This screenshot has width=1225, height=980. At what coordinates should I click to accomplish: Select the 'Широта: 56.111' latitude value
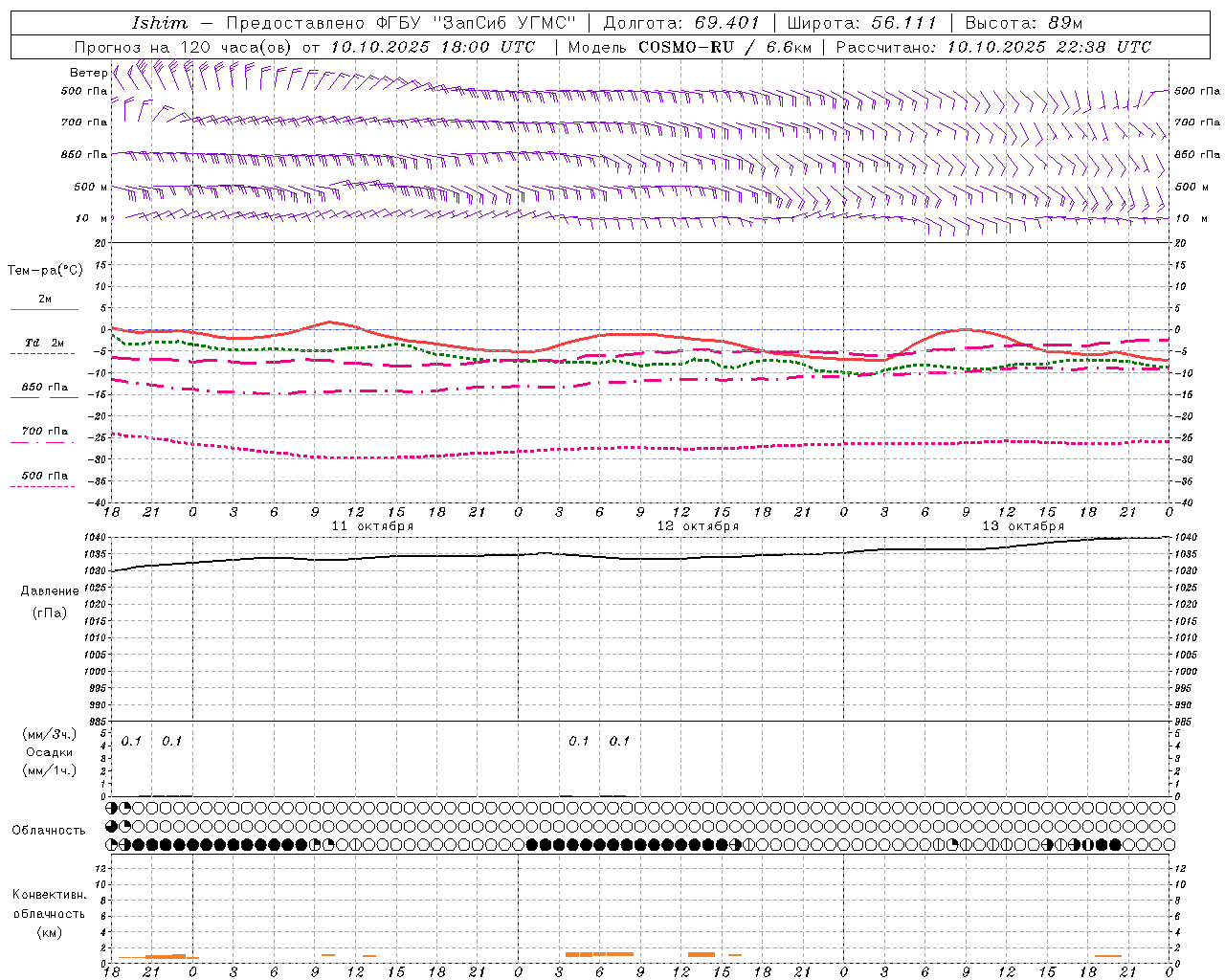click(863, 23)
